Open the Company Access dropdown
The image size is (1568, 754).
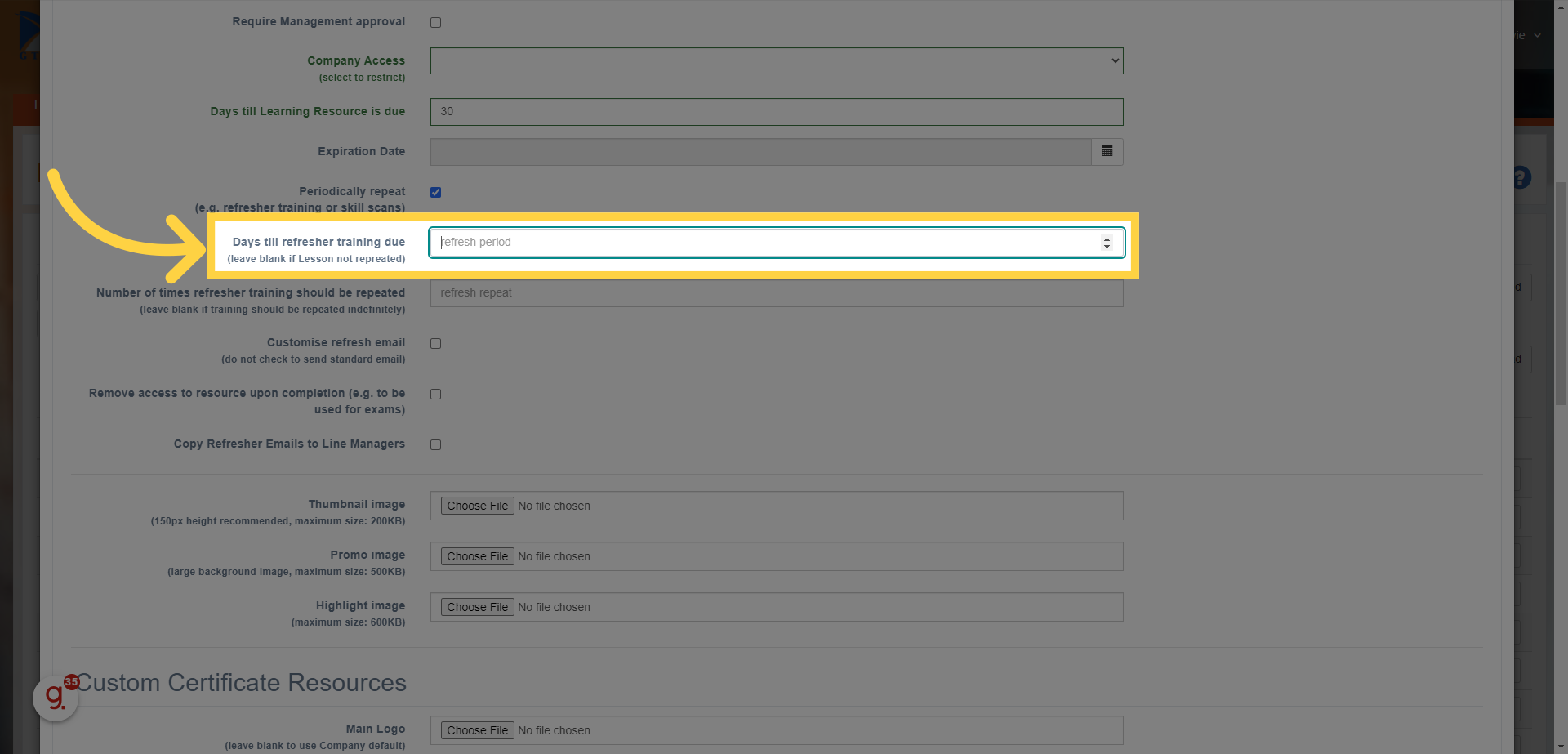(x=777, y=60)
